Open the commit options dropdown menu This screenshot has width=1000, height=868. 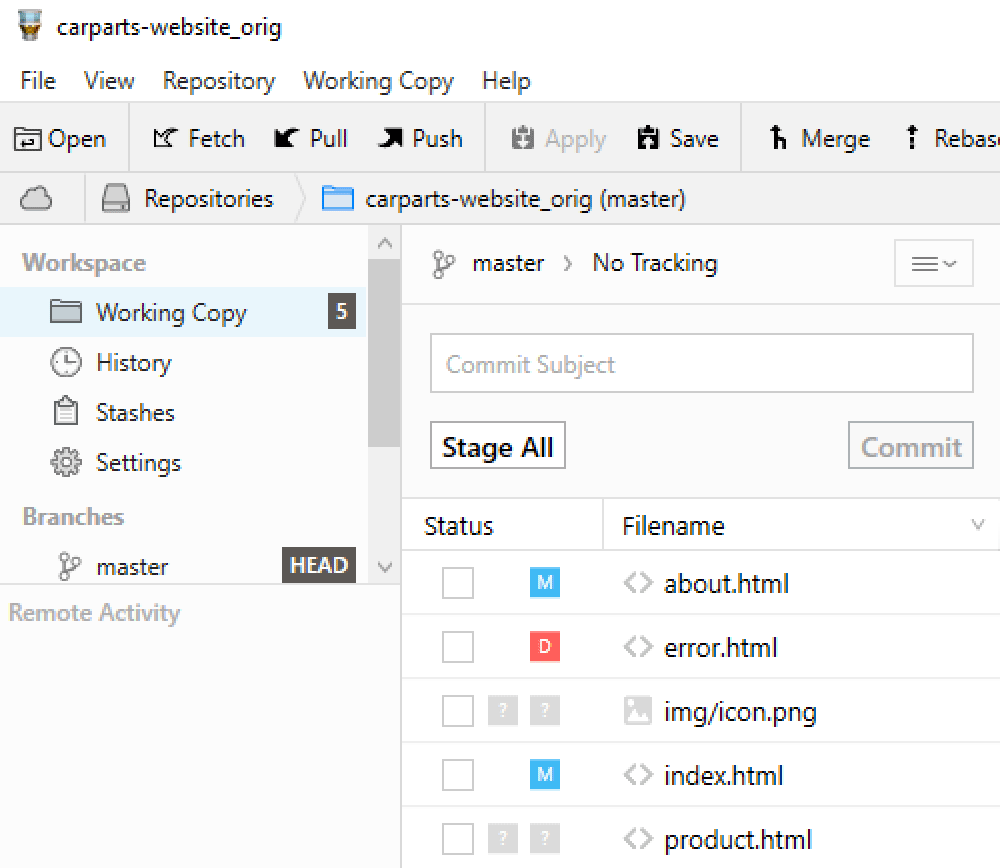pyautogui.click(x=933, y=262)
